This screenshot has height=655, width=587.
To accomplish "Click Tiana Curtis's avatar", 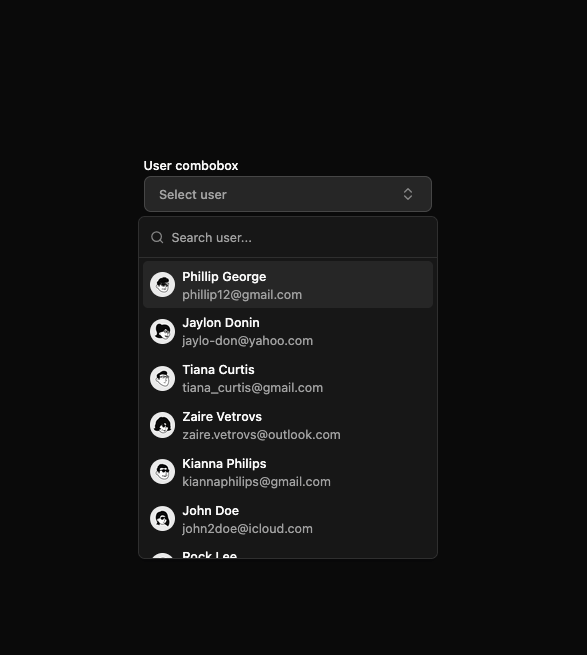I will [163, 378].
